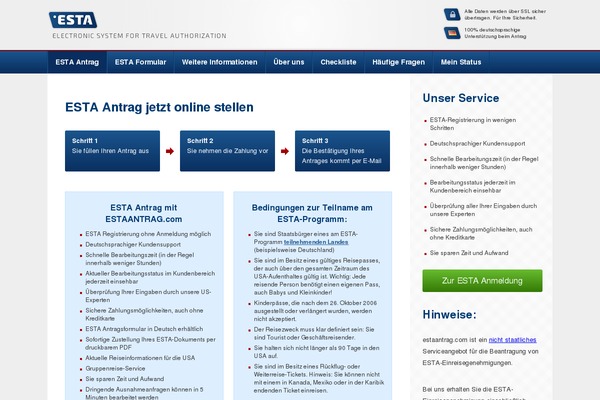Click the Schritt 1 step box

pyautogui.click(x=112, y=151)
